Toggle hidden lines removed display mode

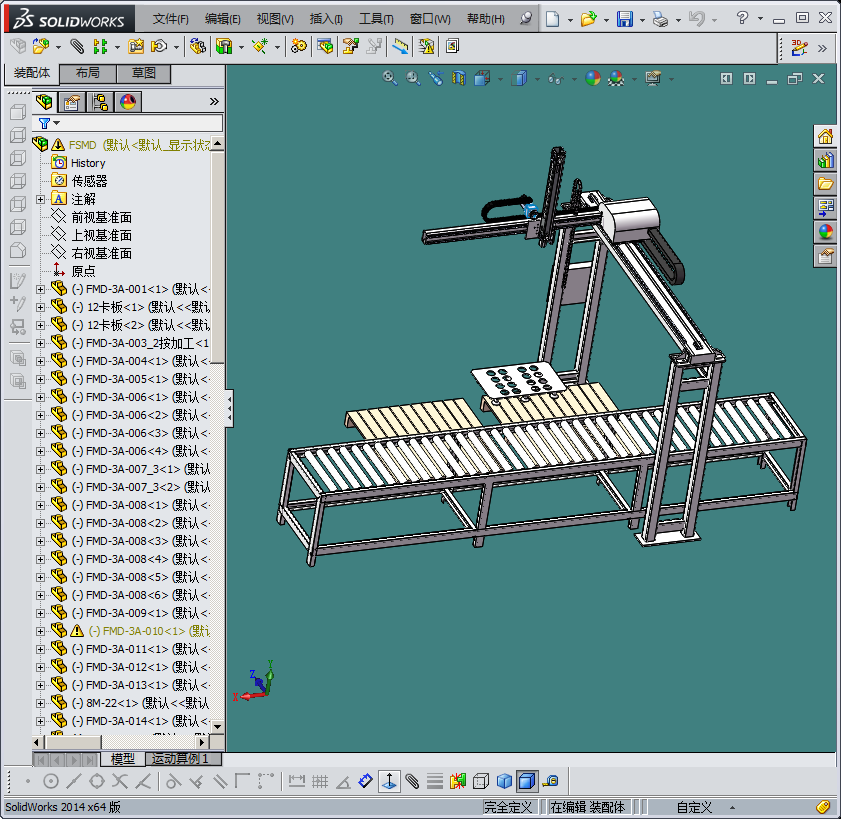tap(481, 781)
